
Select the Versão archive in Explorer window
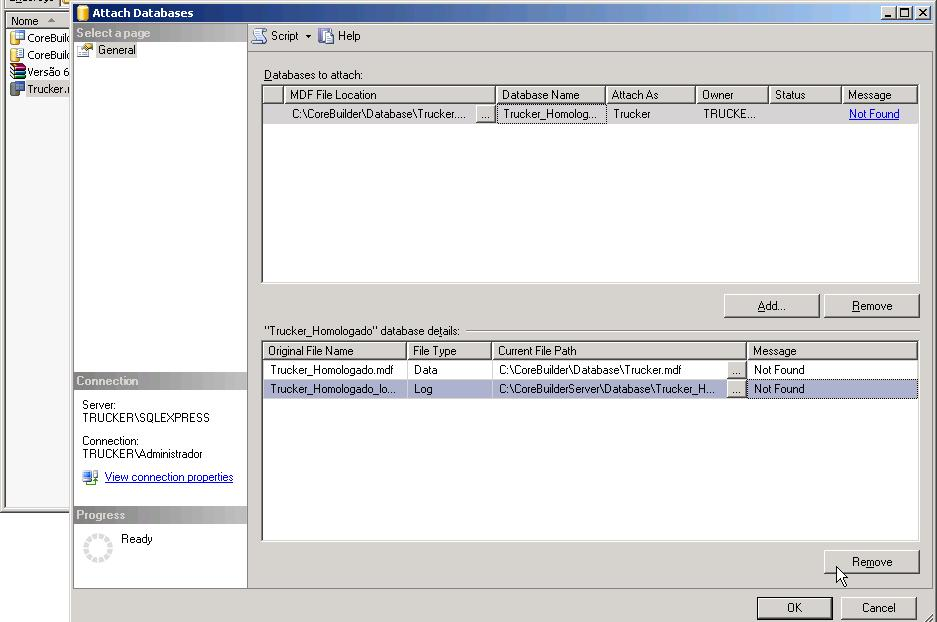[x=39, y=72]
